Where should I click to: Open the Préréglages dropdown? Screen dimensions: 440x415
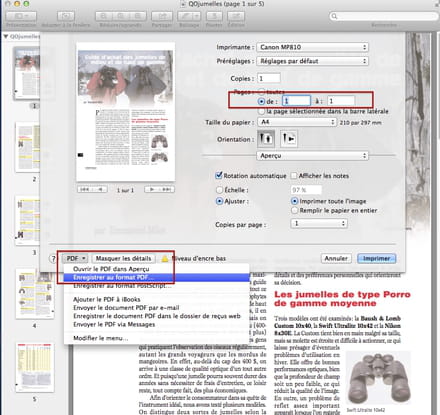(x=312, y=61)
